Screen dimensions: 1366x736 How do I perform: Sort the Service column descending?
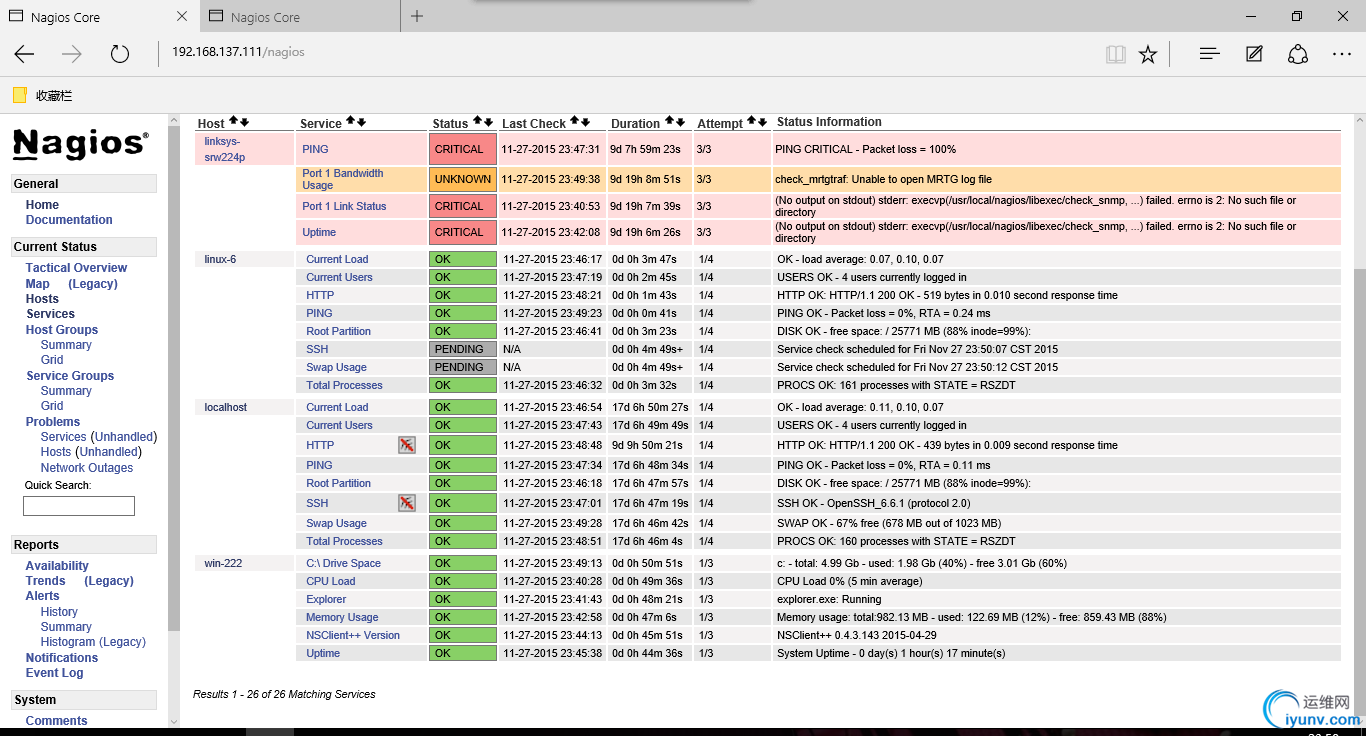pos(361,122)
